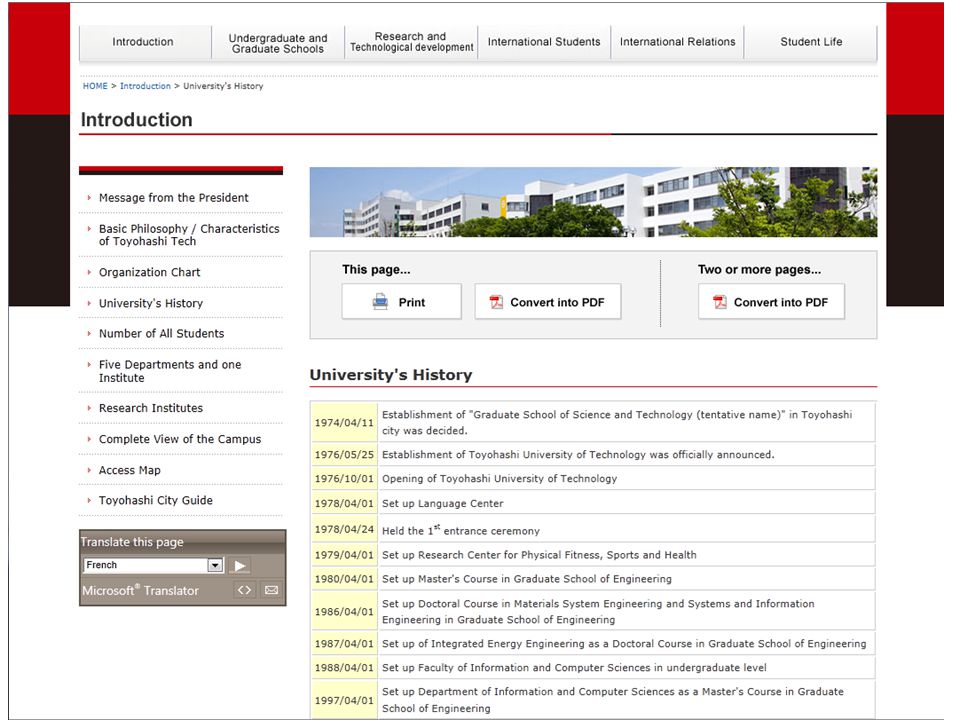Go to HOME breadcrumb link
This screenshot has height=720, width=960.
point(95,86)
